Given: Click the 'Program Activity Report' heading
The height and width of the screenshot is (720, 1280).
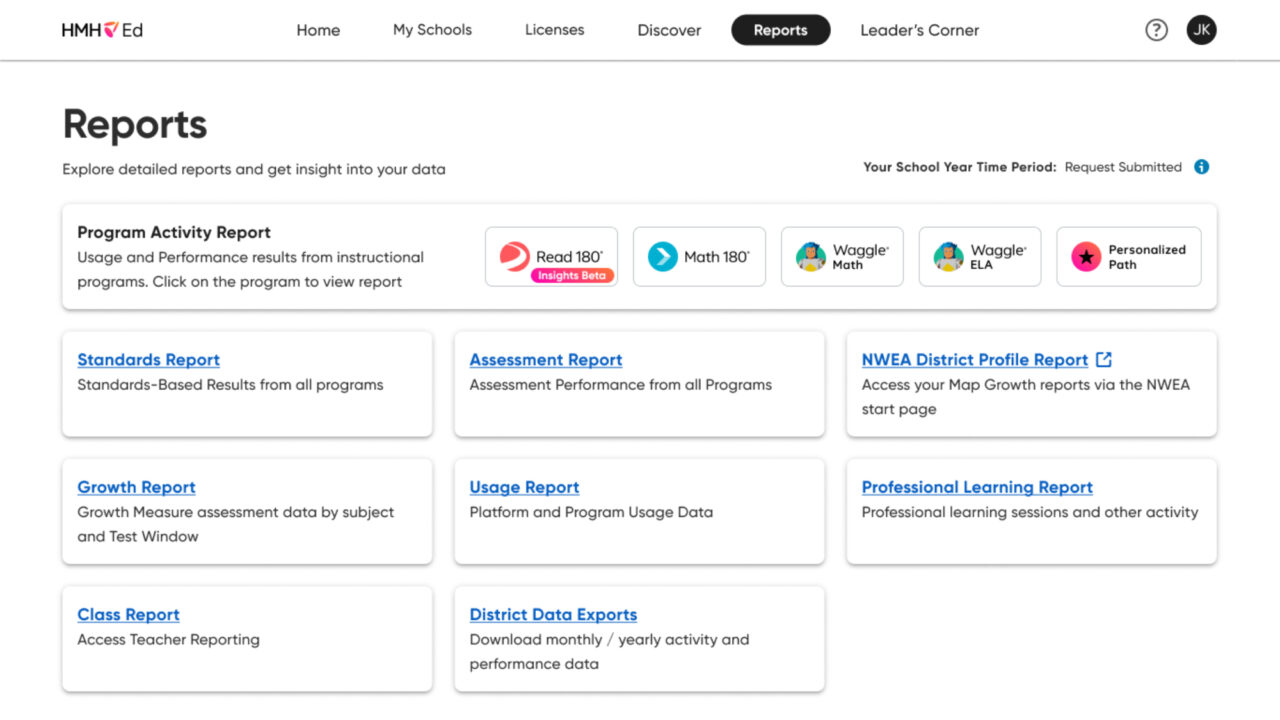Looking at the screenshot, I should [x=174, y=232].
